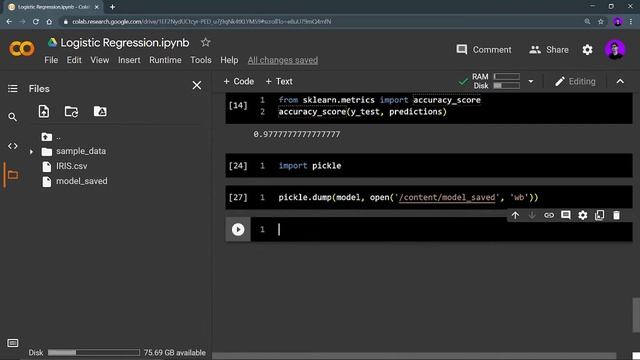640x360 pixels.
Task: Move the cell down
Action: [x=532, y=215]
